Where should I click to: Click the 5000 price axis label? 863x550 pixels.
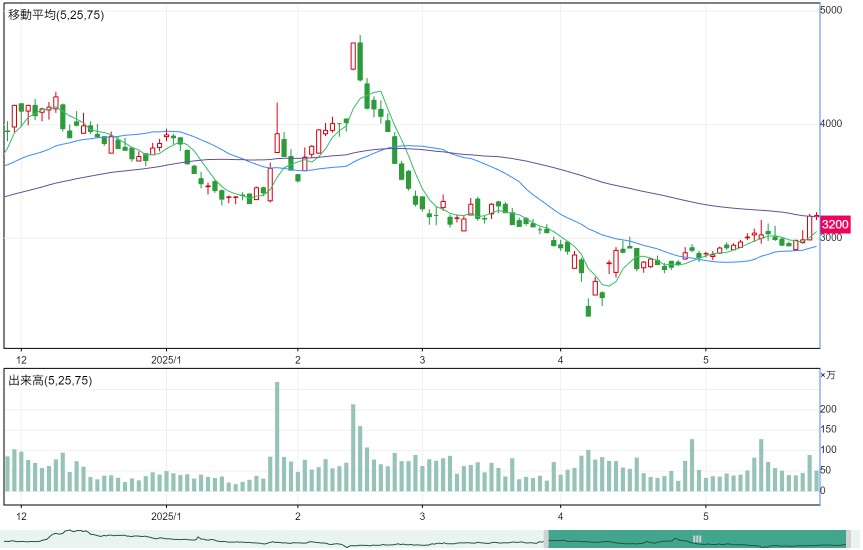831,10
